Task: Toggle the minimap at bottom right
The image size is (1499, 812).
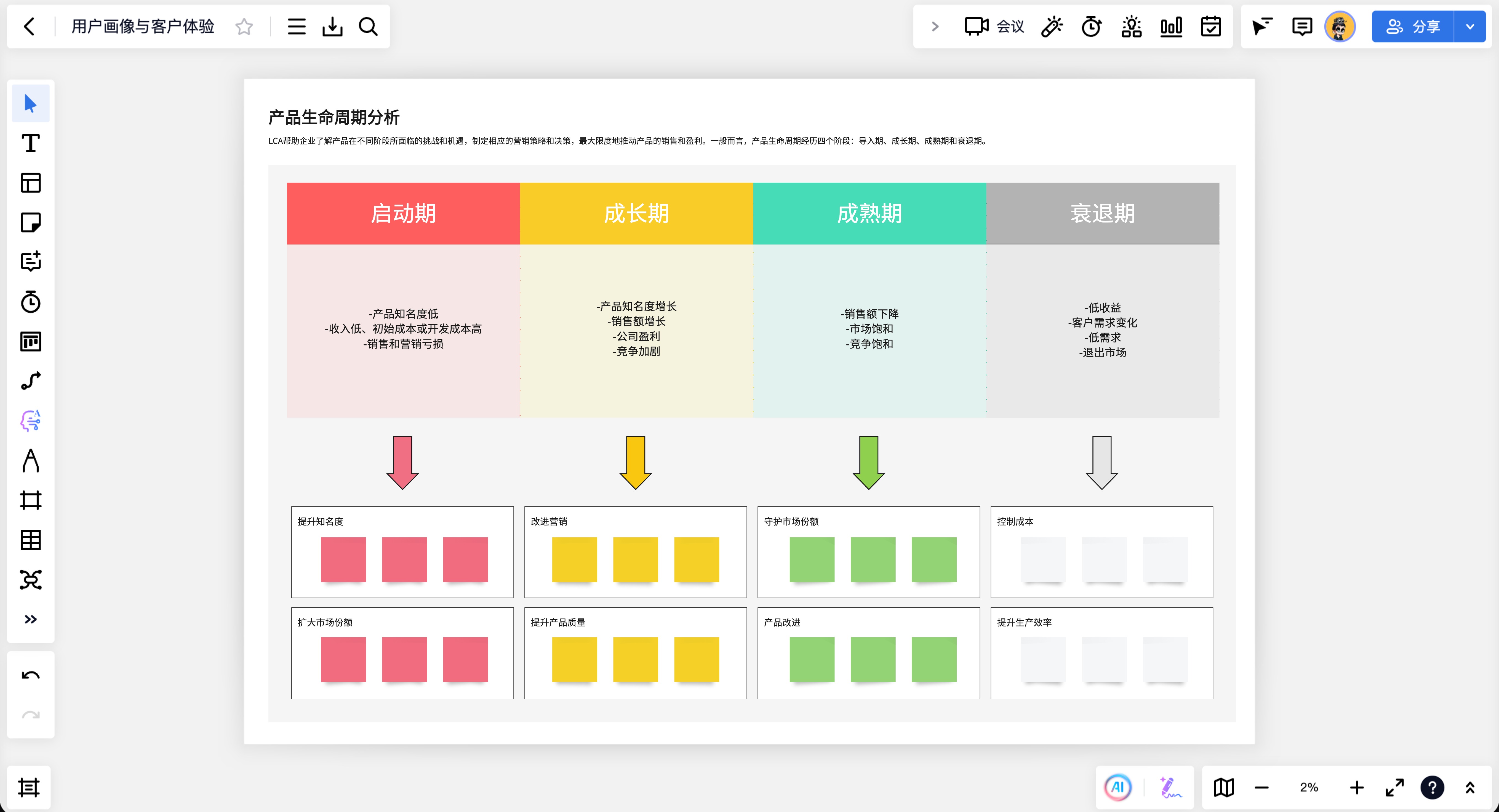Action: coord(1224,787)
